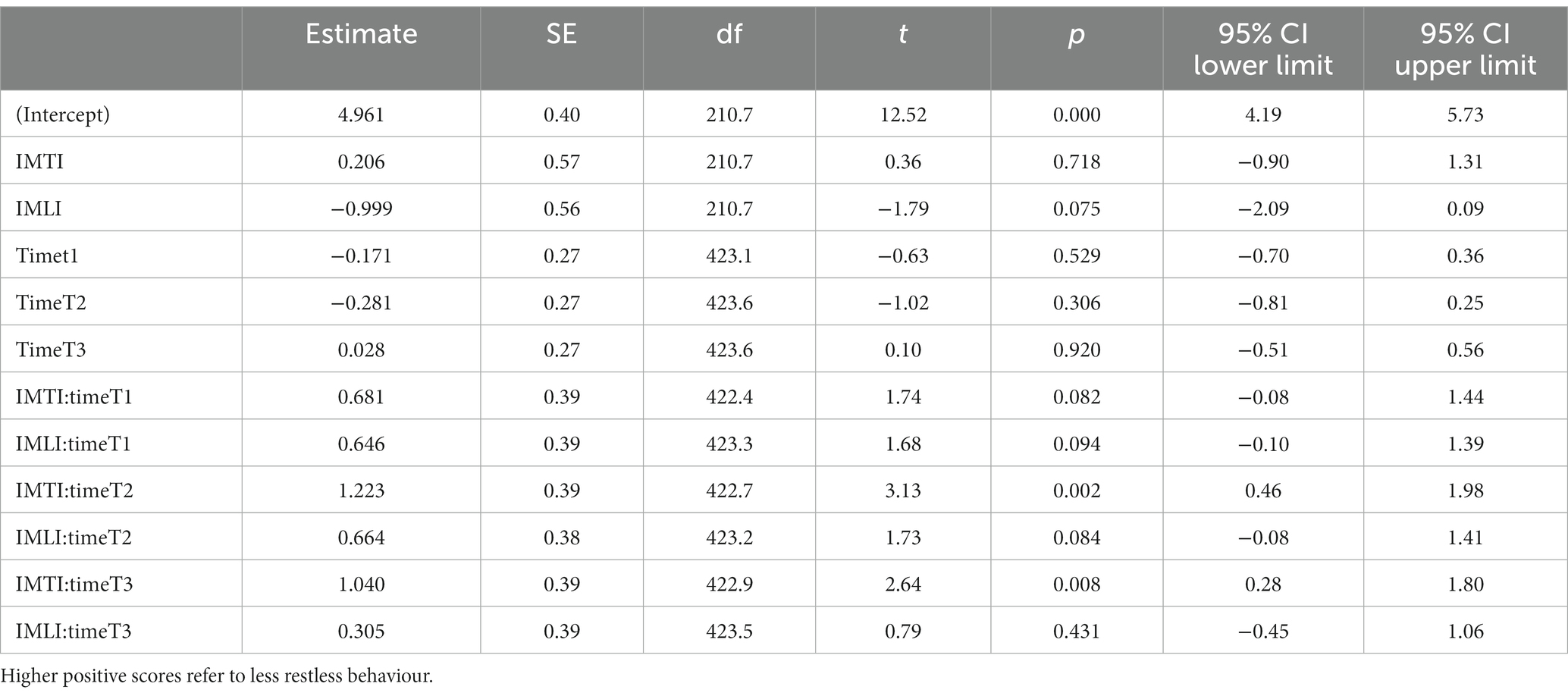
Task: Select the IMLI row label
Action: [x=39, y=208]
